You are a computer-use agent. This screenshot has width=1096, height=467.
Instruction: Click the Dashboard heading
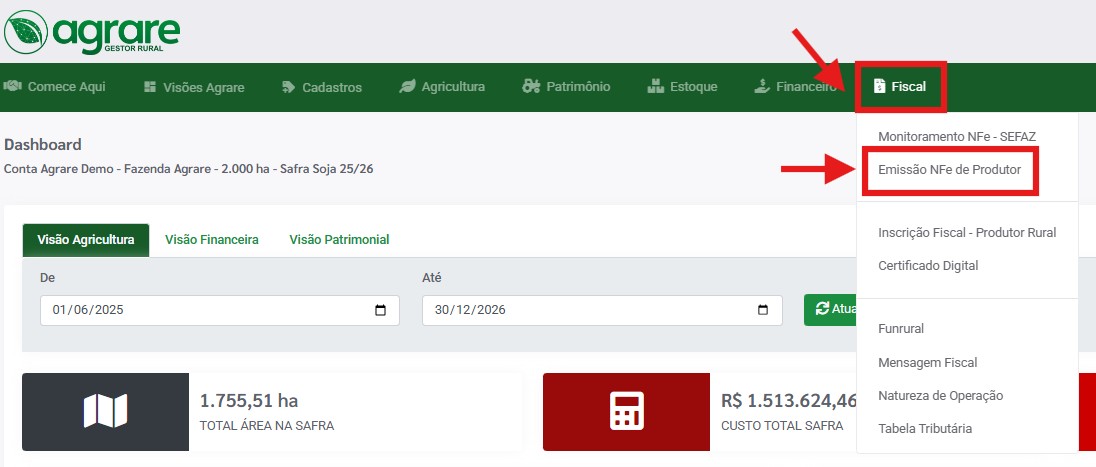pos(43,145)
